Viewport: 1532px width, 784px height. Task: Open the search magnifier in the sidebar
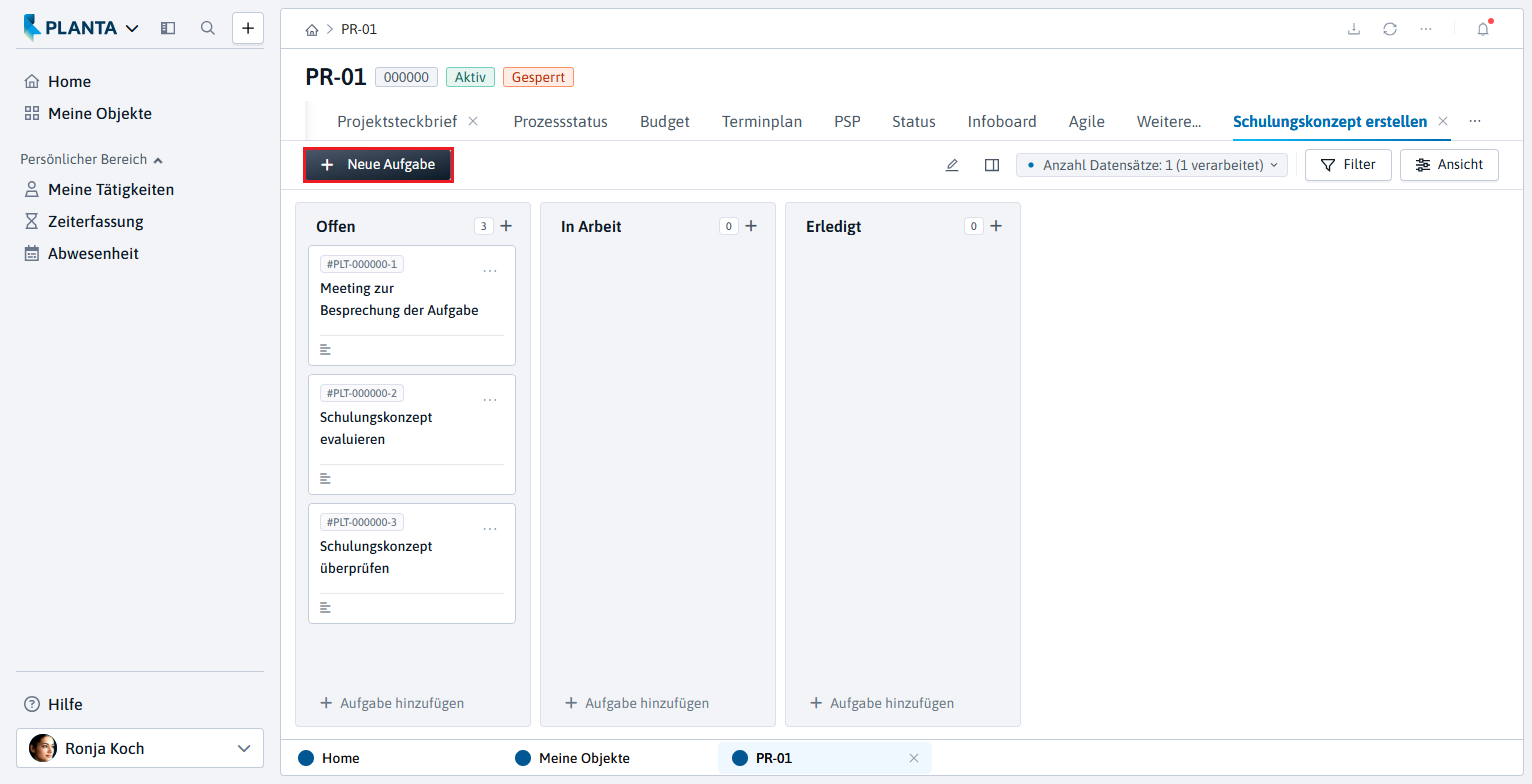pos(208,28)
